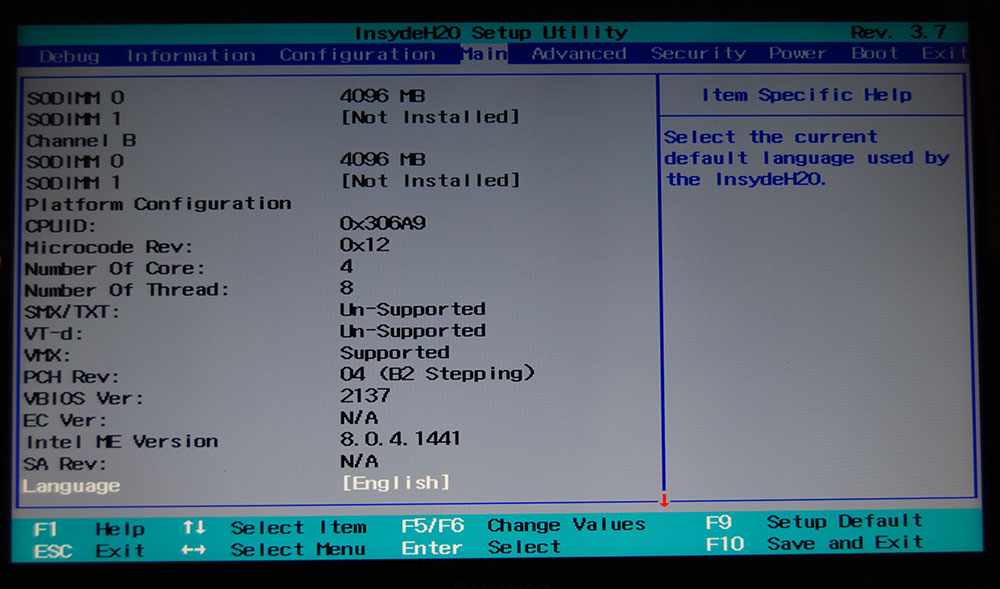This screenshot has width=1000, height=589.
Task: Click the Item Specific Help heading
Action: tap(807, 96)
